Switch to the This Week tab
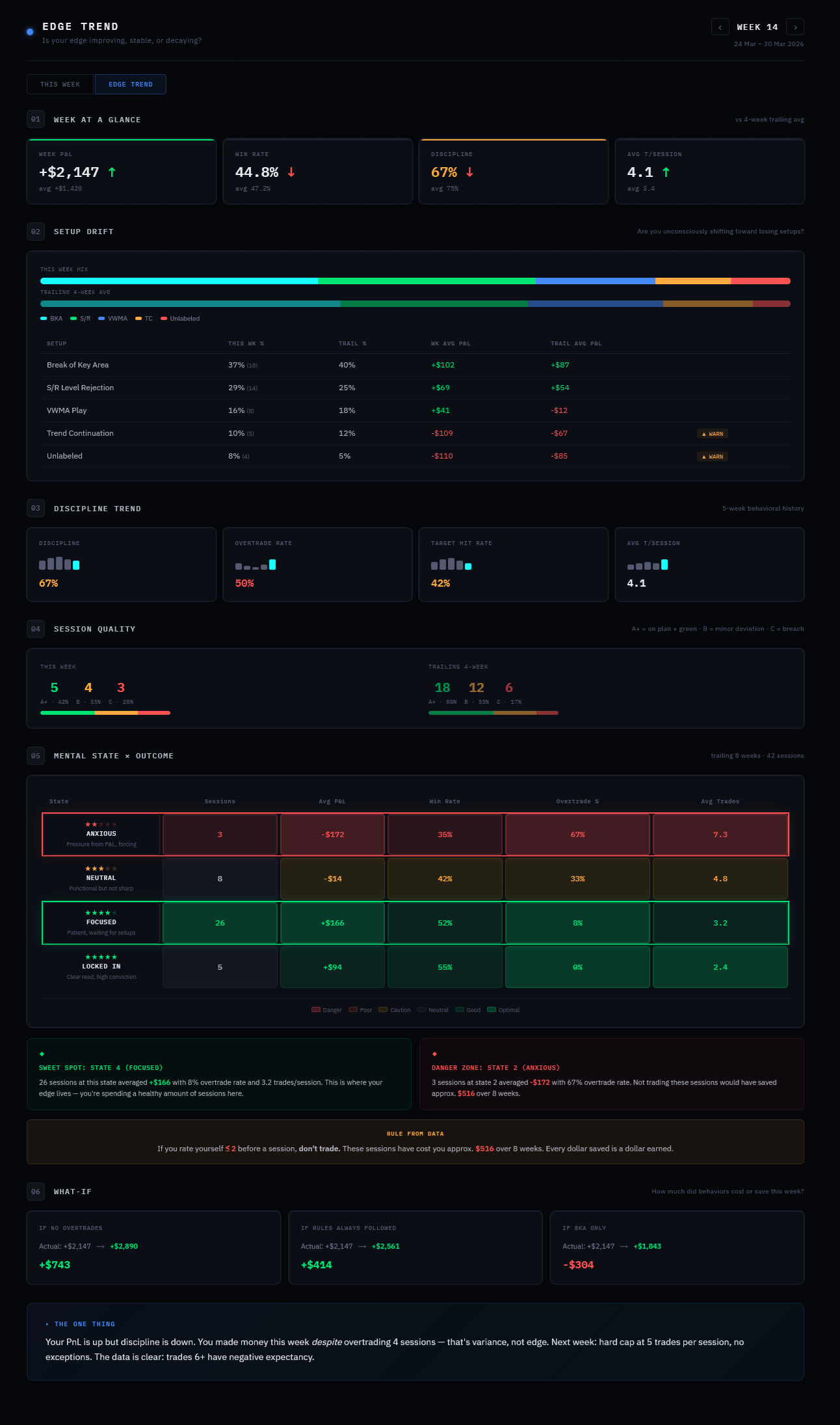Viewport: 840px width, 1425px height. (60, 85)
